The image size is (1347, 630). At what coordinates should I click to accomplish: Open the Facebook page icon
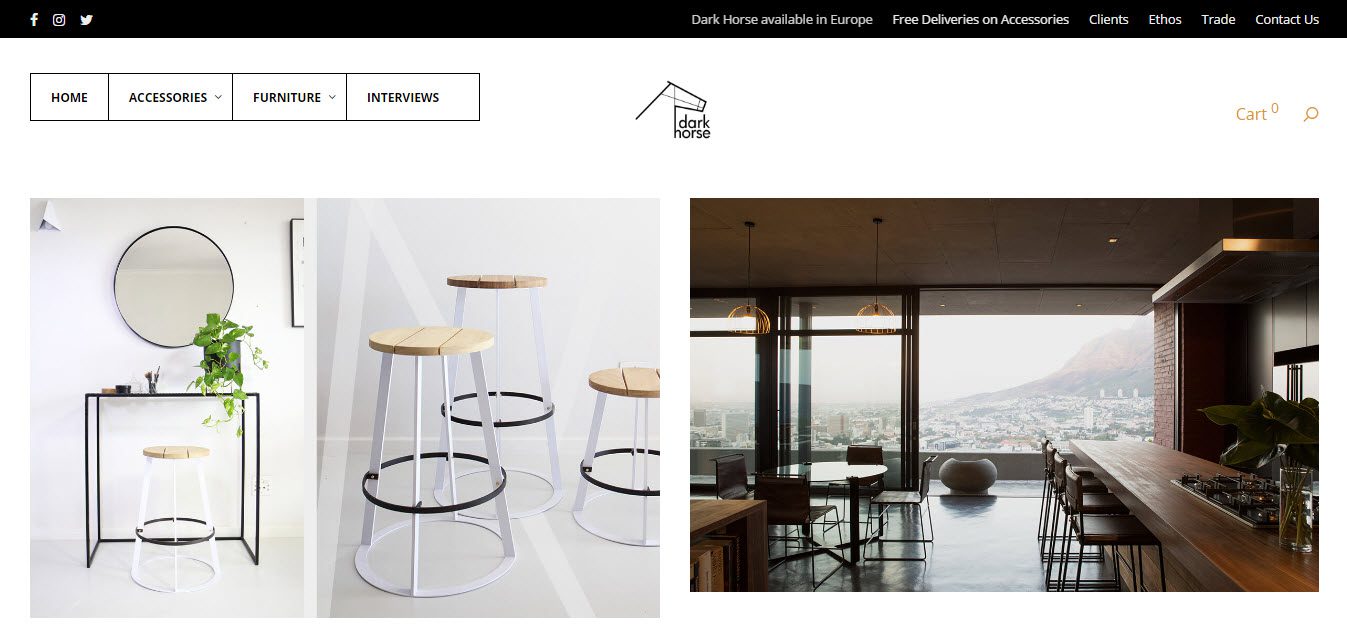(x=34, y=19)
